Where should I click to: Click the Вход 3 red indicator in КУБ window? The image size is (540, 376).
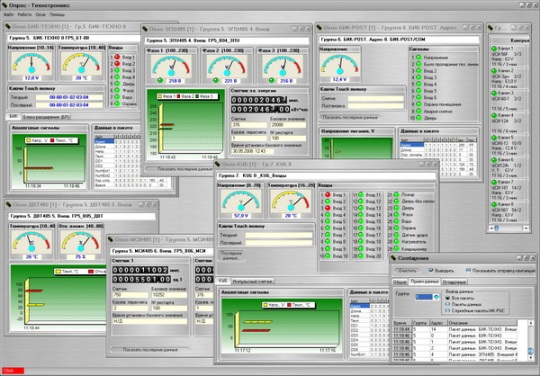pyautogui.click(x=328, y=208)
